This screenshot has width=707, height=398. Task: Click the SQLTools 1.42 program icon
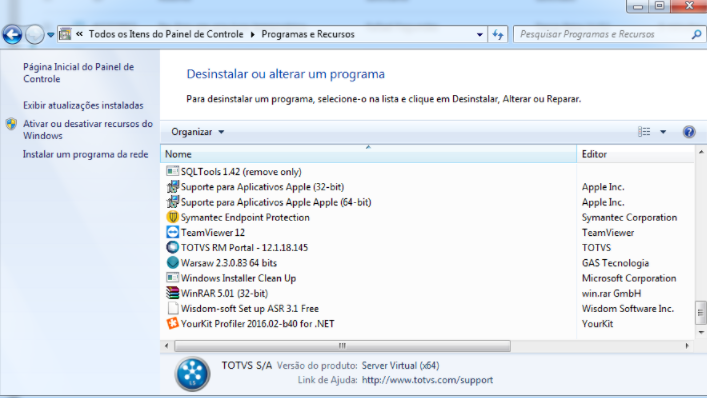coord(172,171)
